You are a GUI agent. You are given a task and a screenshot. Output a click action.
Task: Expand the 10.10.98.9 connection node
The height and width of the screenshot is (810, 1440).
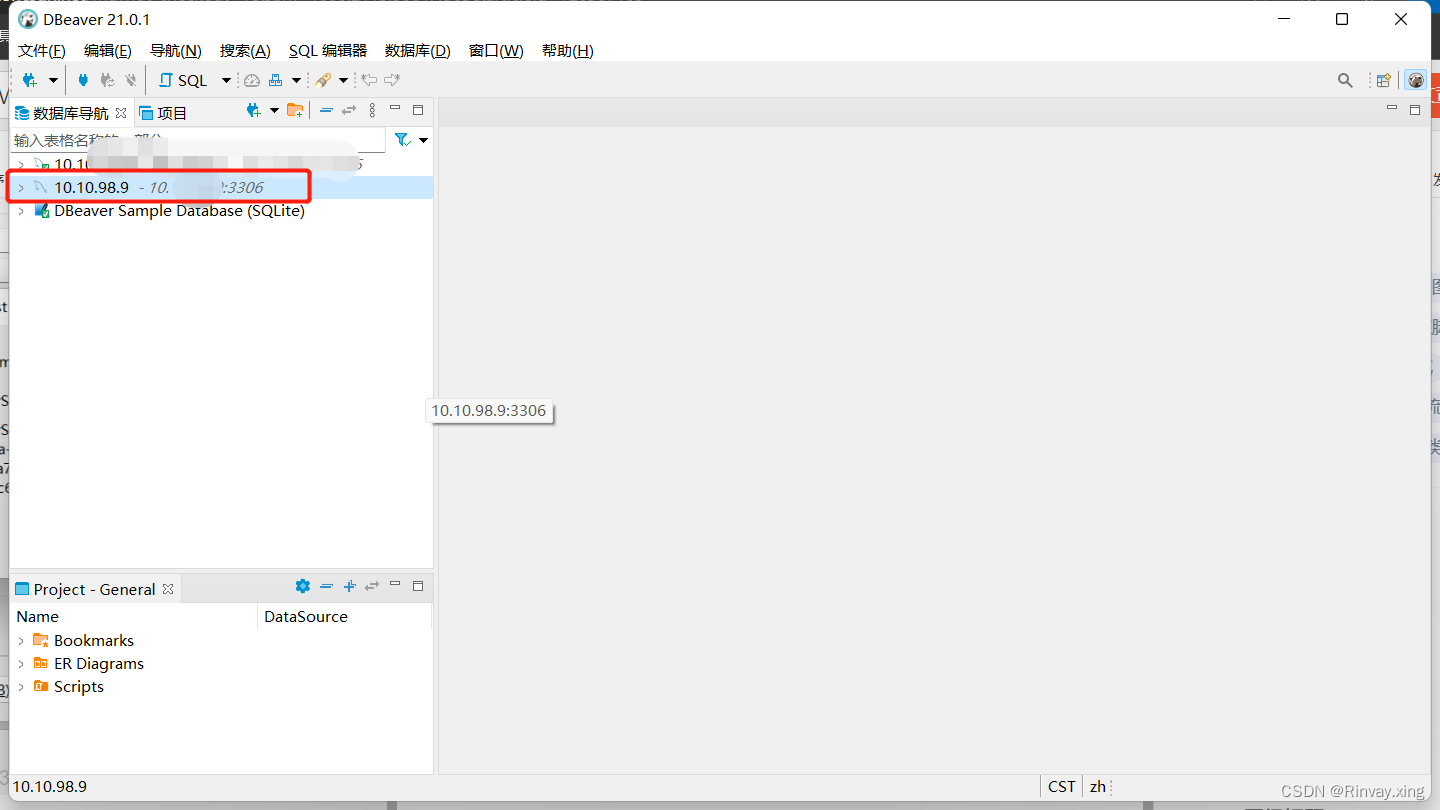21,187
